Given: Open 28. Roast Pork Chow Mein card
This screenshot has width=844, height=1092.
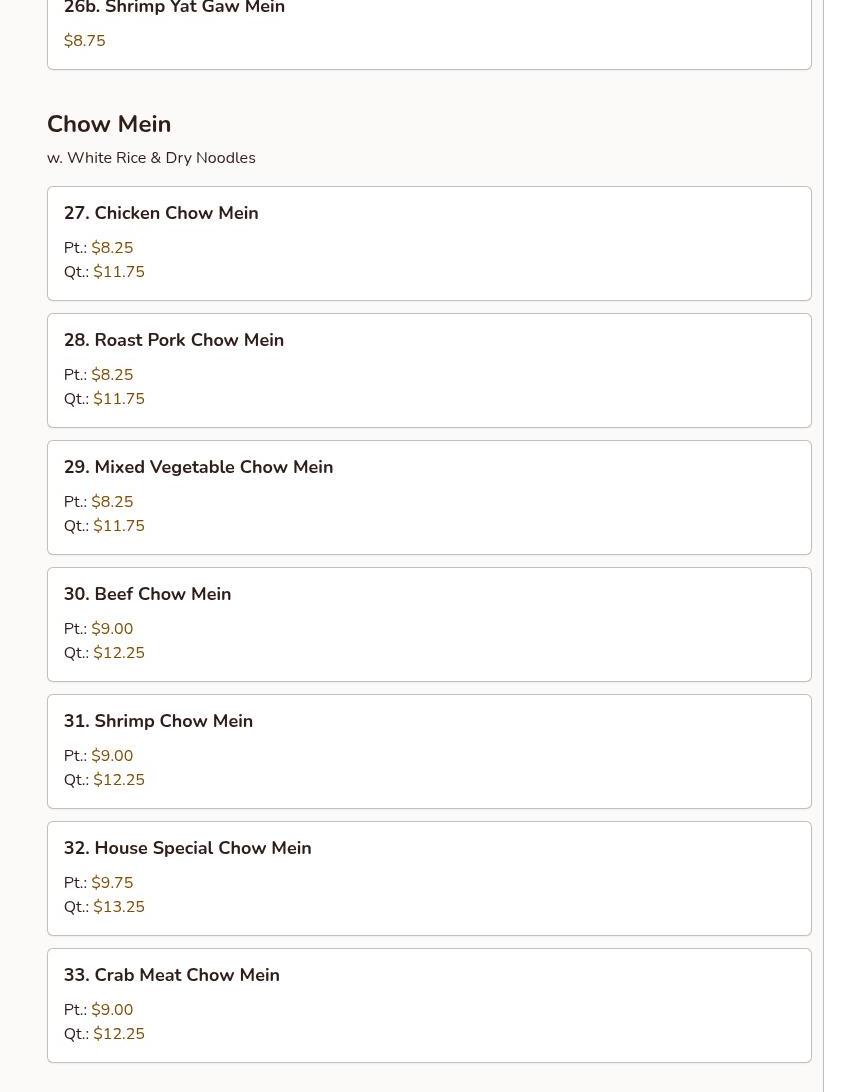Looking at the screenshot, I should tap(429, 370).
